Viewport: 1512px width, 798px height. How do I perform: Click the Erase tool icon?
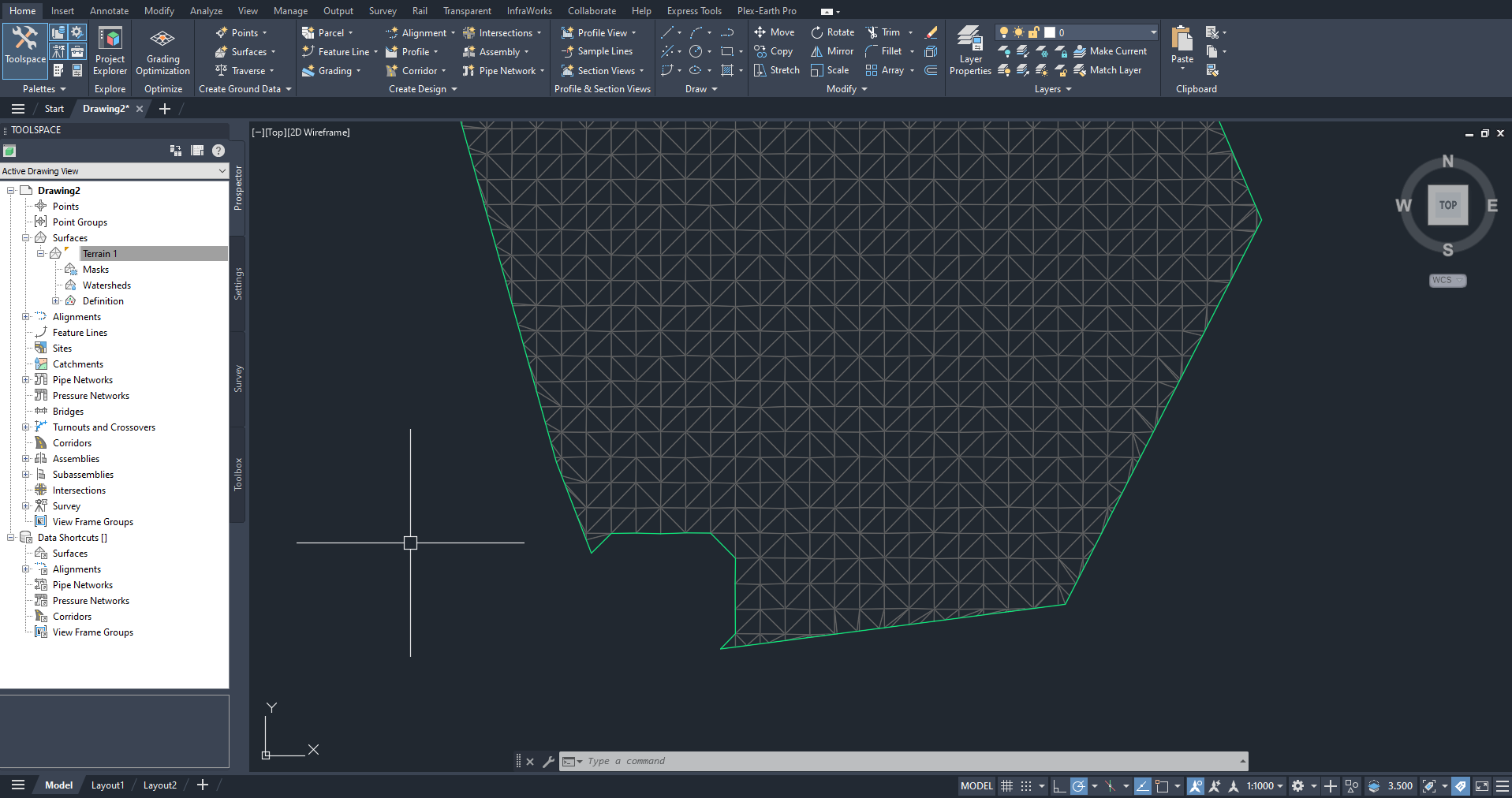point(931,32)
